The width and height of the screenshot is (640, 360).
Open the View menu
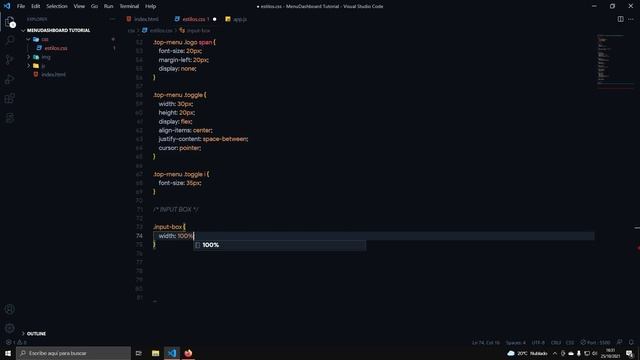coord(79,6)
